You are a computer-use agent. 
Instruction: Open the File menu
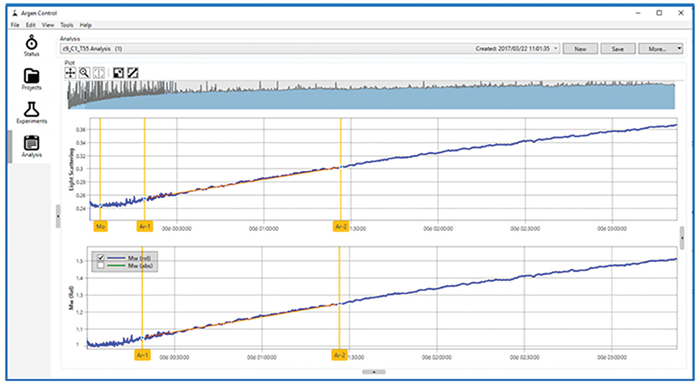[x=15, y=25]
